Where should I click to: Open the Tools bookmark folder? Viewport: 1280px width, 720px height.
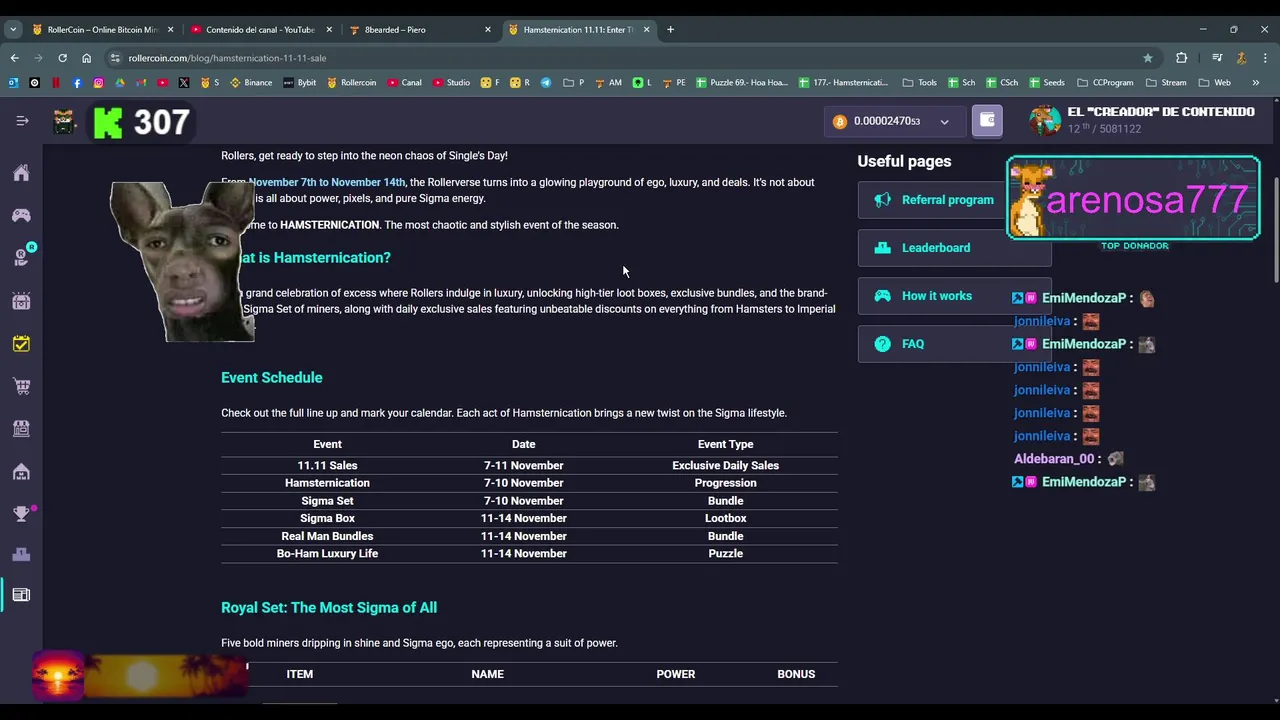pos(919,83)
